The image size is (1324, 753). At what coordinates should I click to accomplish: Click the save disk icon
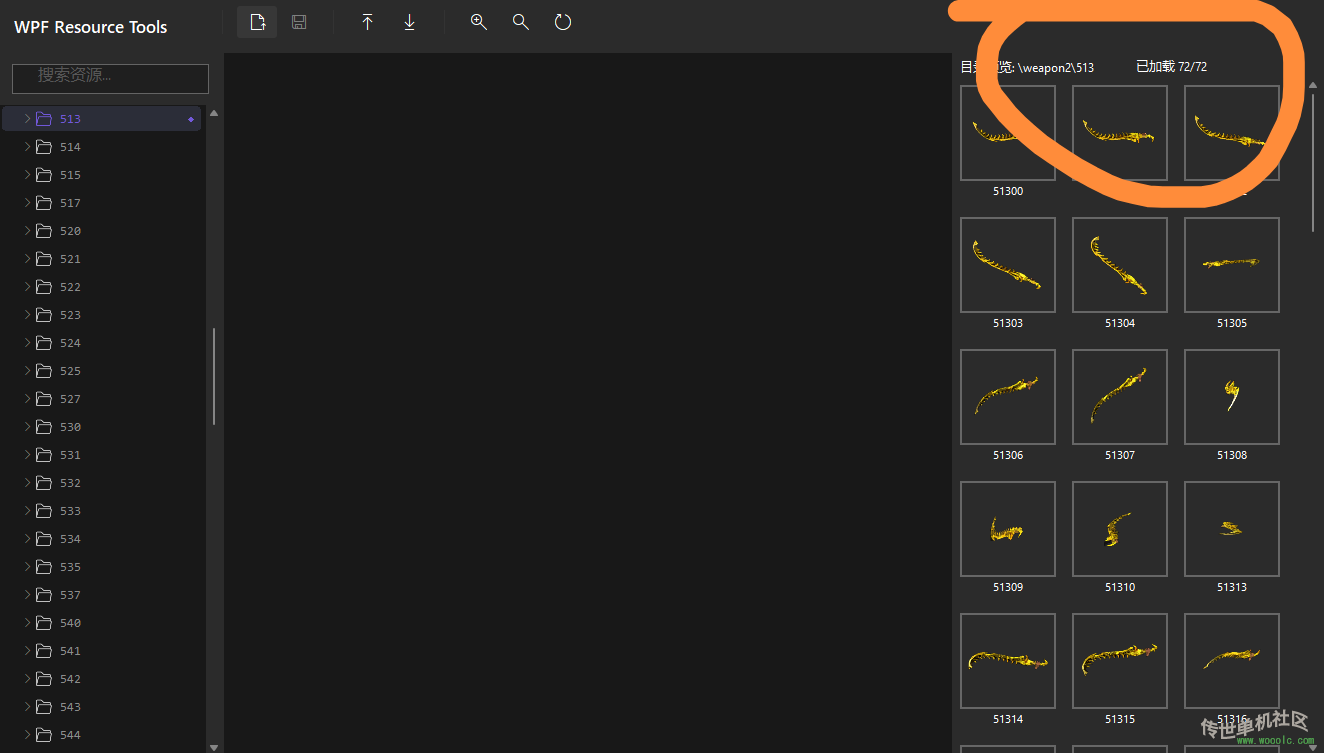coord(299,22)
